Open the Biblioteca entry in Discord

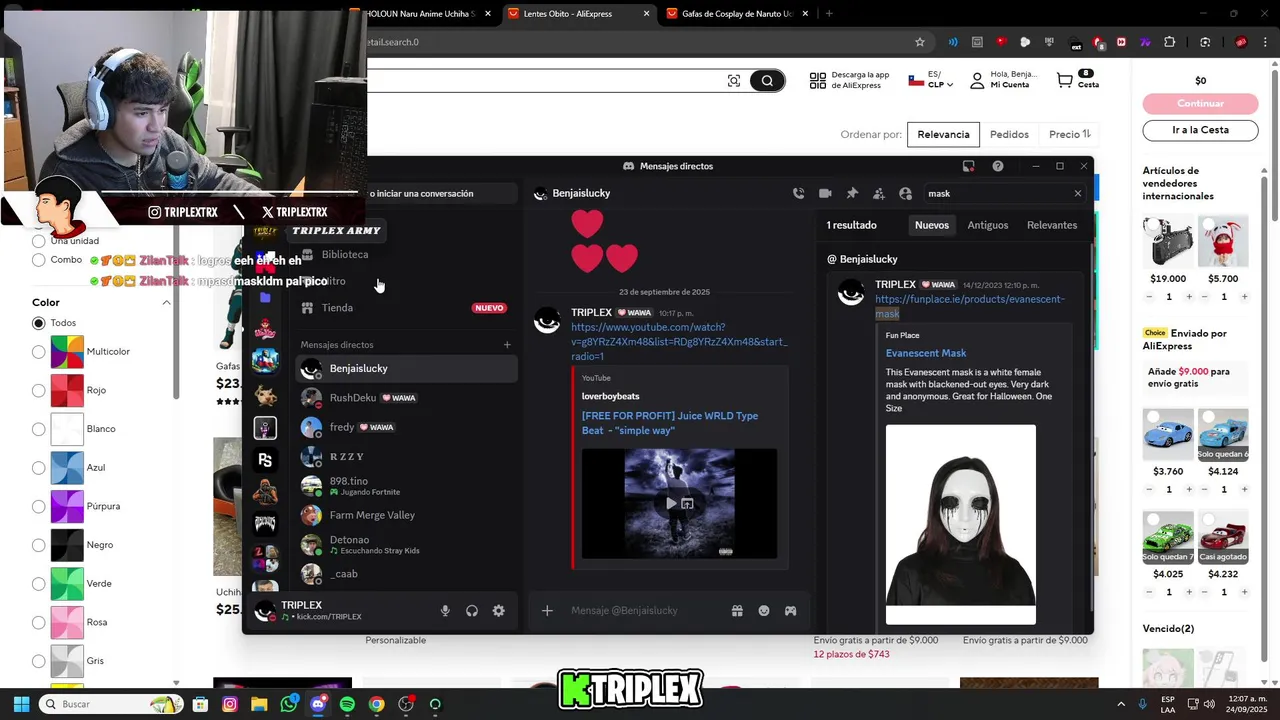click(x=406, y=254)
